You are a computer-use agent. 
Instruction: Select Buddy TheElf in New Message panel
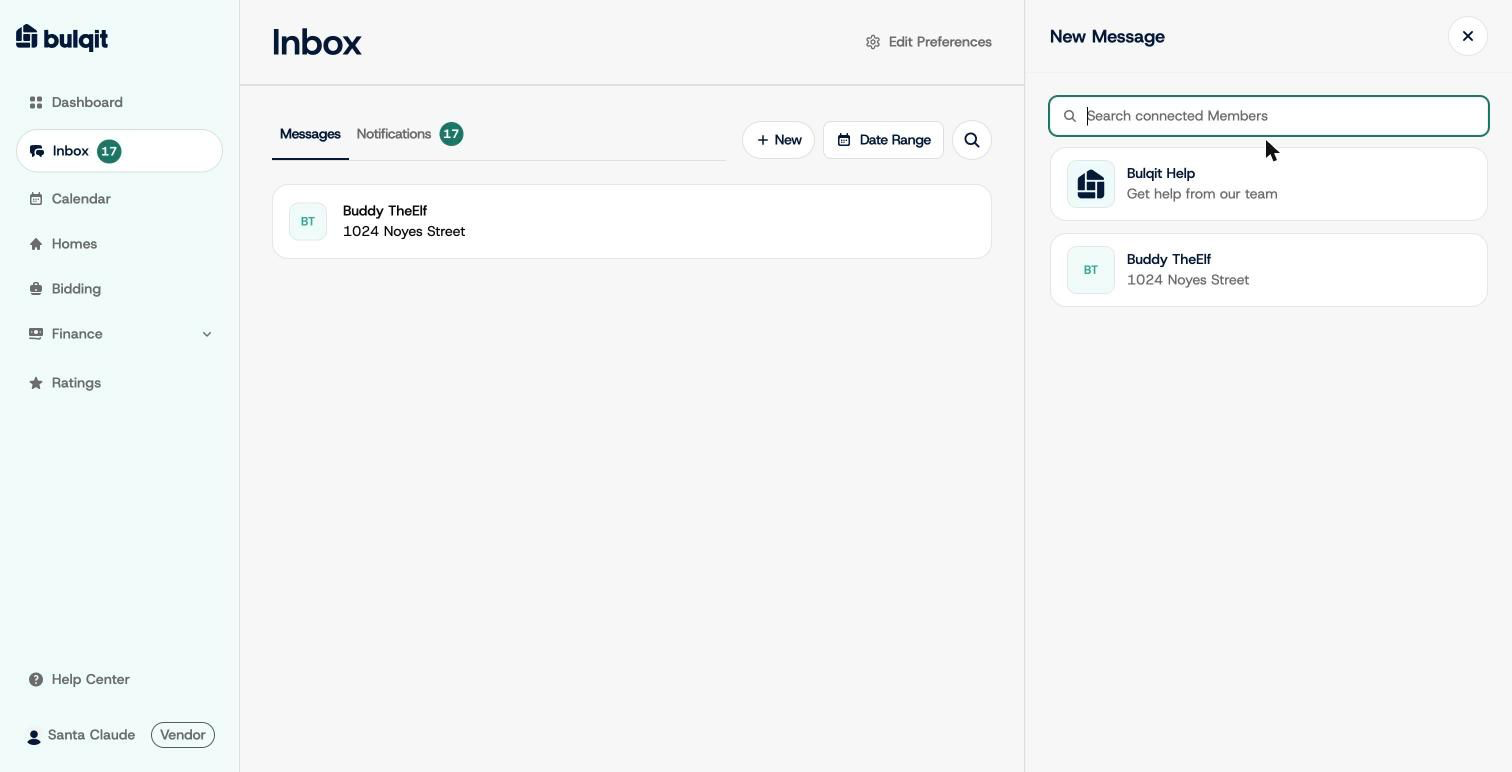(1269, 270)
